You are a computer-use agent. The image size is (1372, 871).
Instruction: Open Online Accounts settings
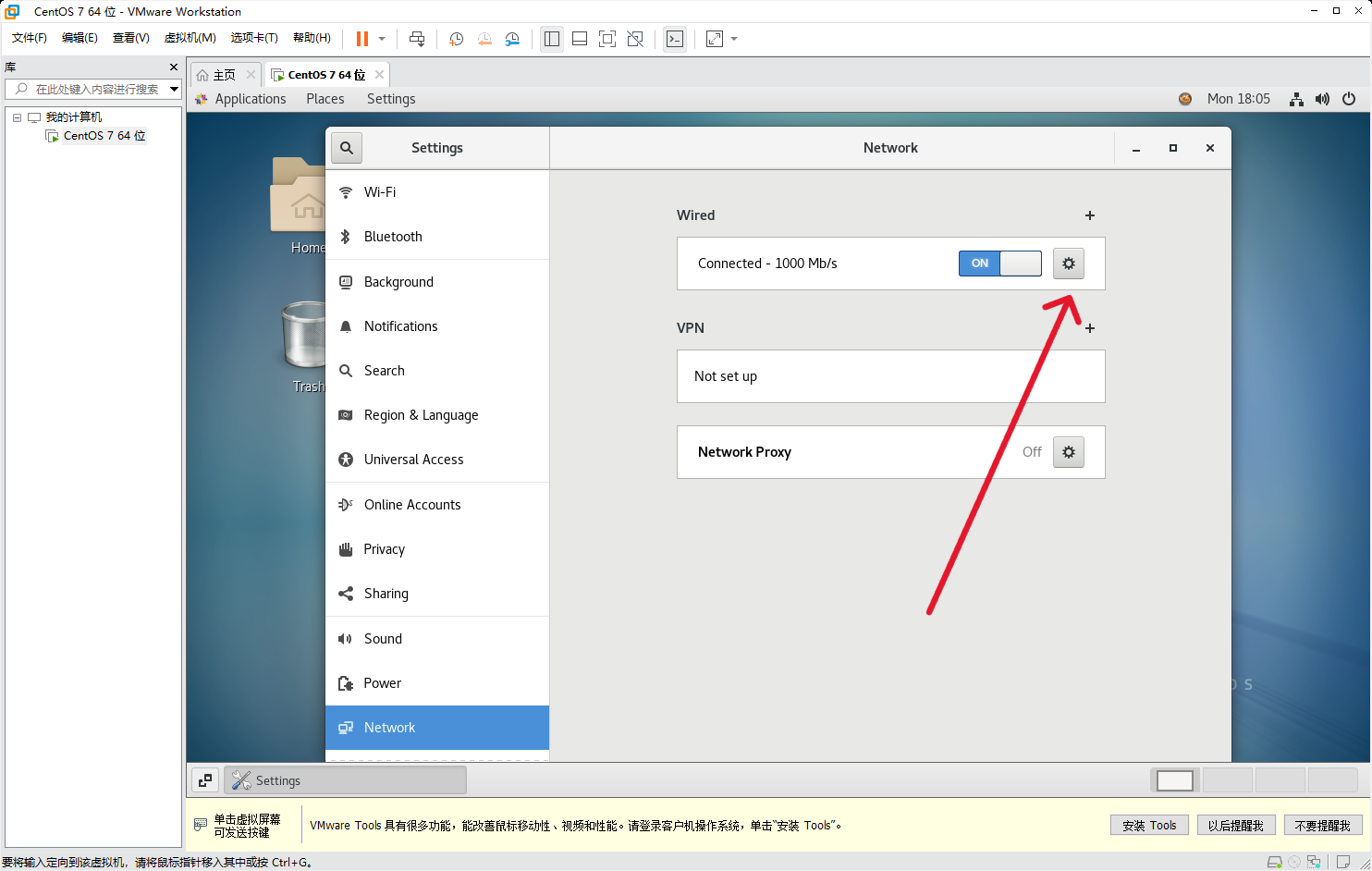(x=437, y=505)
